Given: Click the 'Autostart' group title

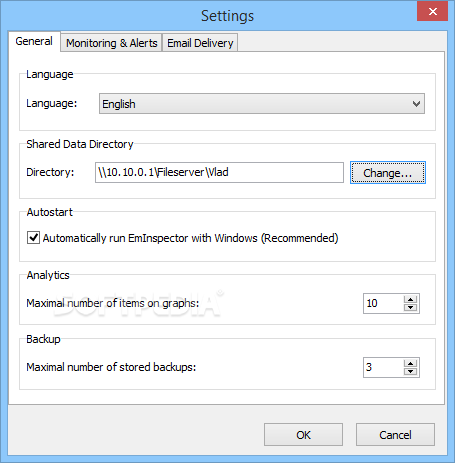Looking at the screenshot, I should click(x=50, y=212).
